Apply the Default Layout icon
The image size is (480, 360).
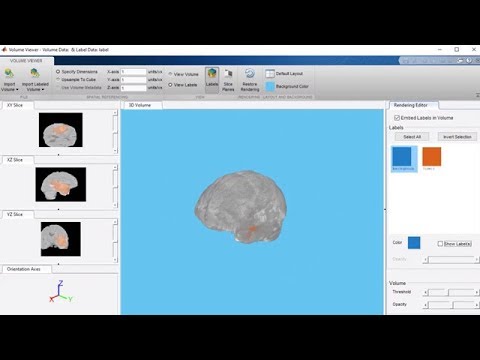click(270, 74)
